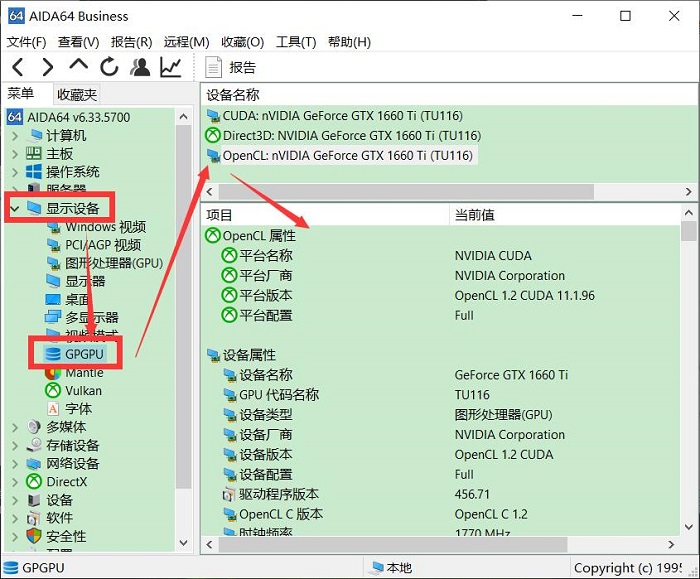Switch to the 菜单 tab
Screen dimensions: 700x579
point(21,94)
